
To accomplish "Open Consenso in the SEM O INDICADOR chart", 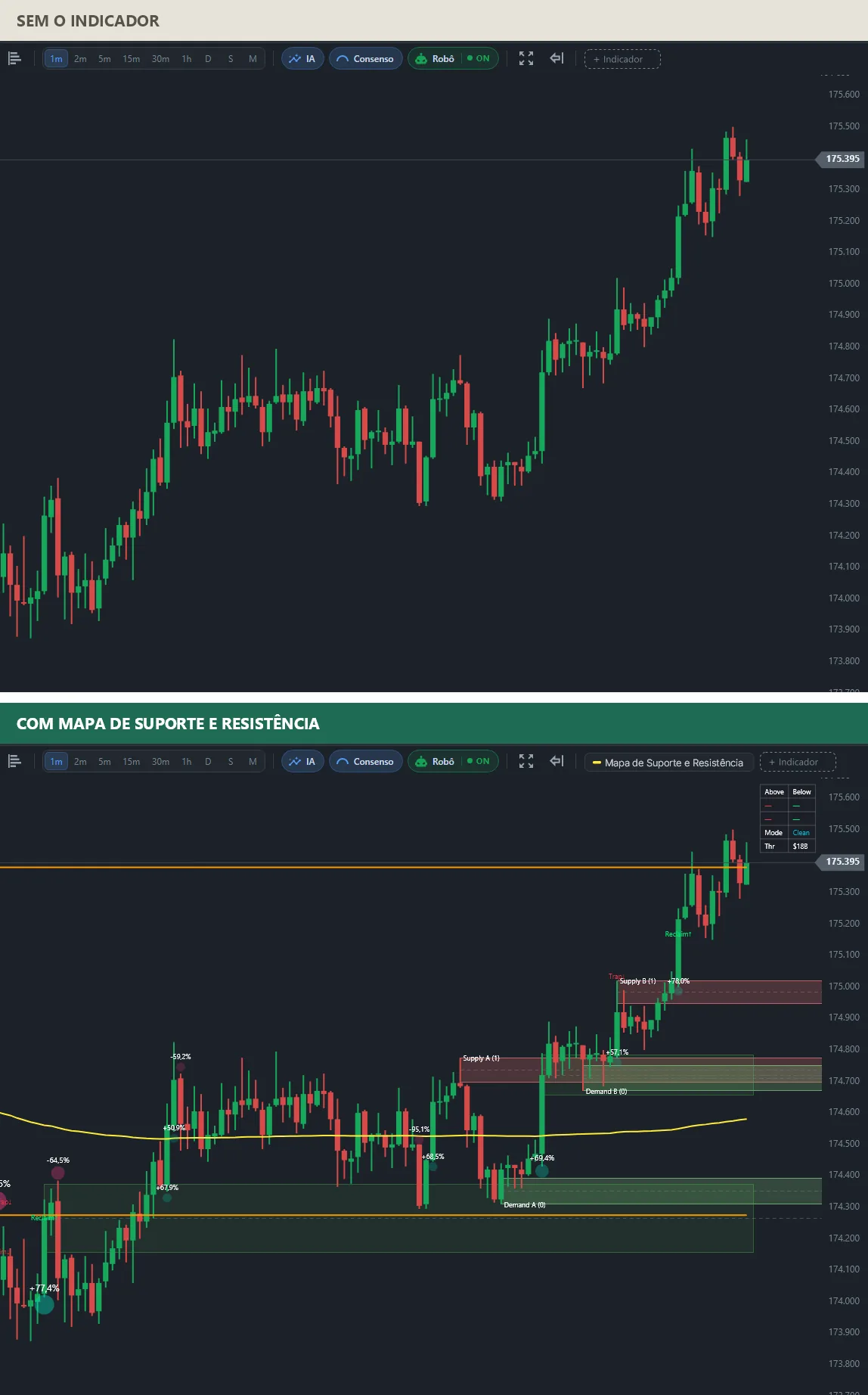I will [x=365, y=59].
